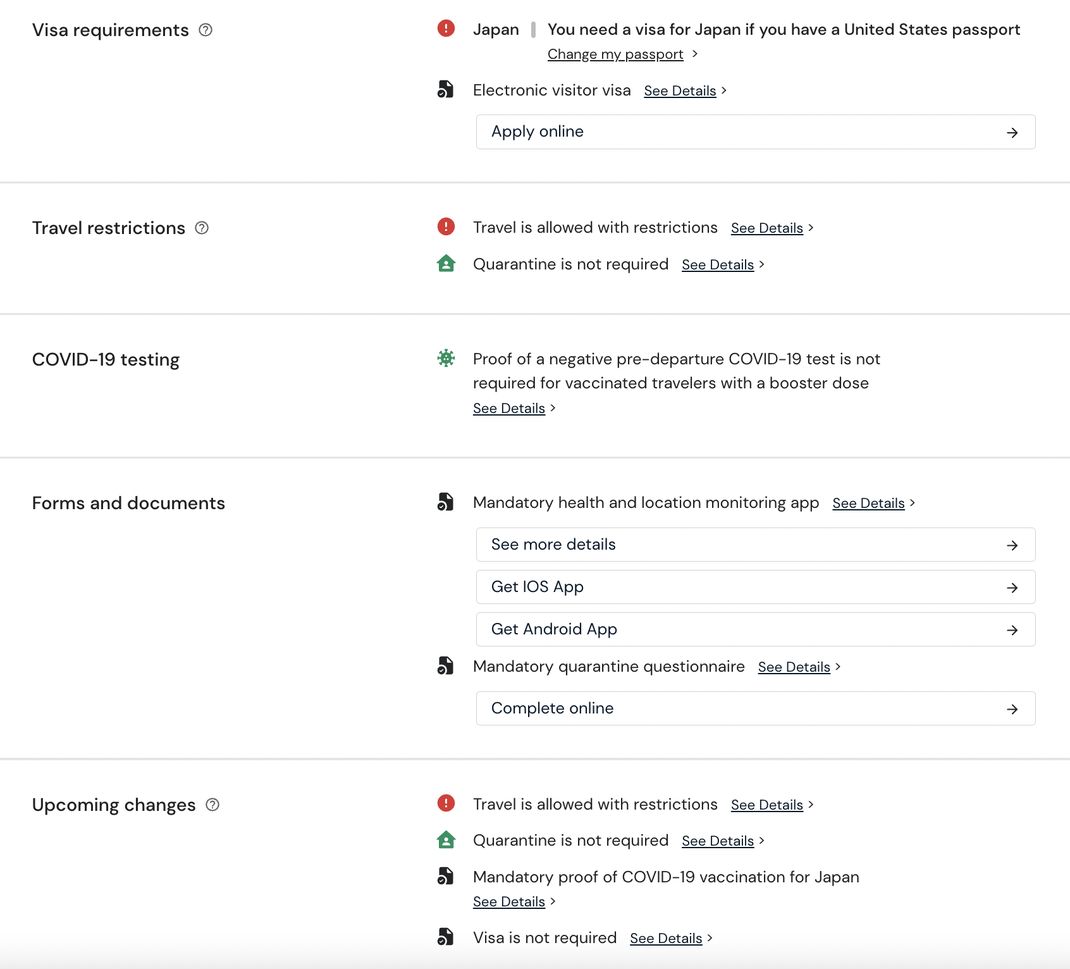Open the Apply online visa button
This screenshot has height=969, width=1070.
[x=755, y=132]
